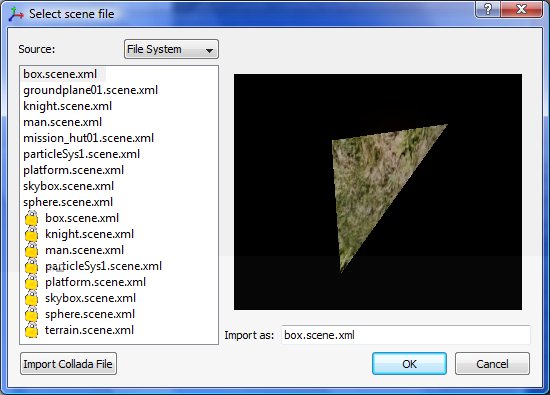
Task: Select the locked particleSys1.scene.xml file name
Action: point(103,266)
